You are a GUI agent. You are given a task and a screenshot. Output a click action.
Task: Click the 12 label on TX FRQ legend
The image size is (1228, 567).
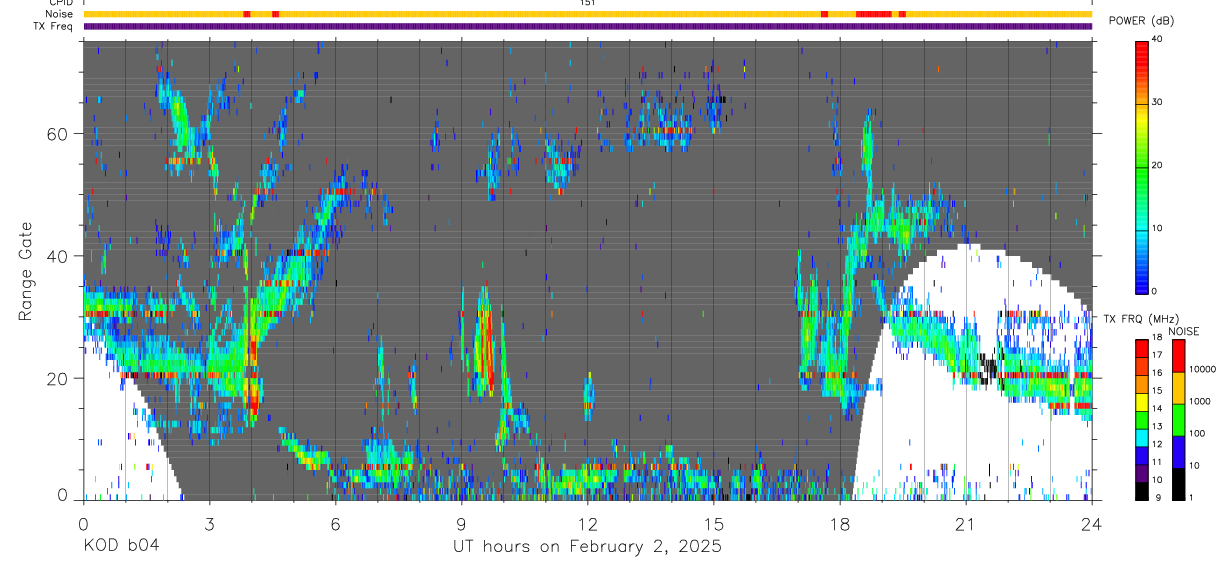click(1157, 443)
